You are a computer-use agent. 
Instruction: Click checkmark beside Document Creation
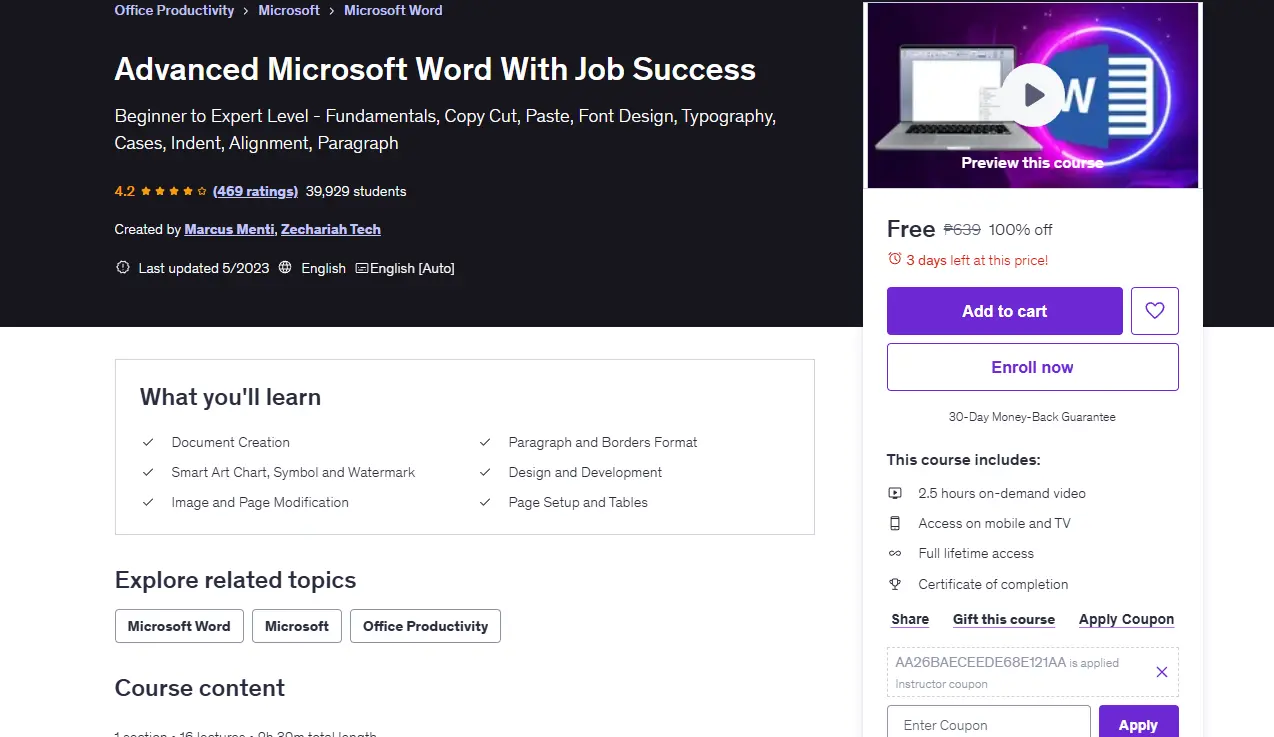click(x=148, y=442)
